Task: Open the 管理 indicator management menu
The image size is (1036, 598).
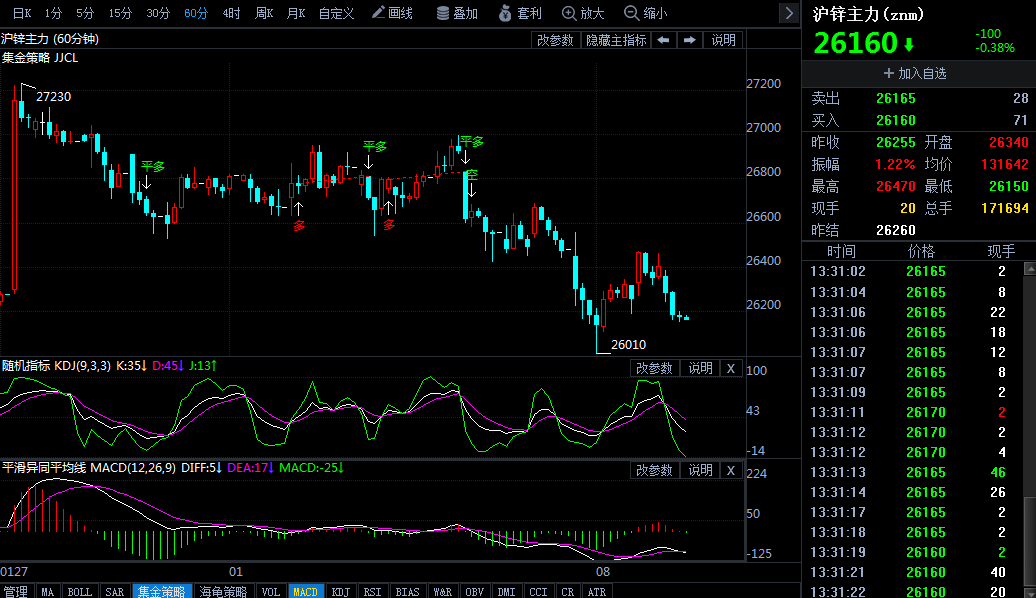Action: coord(16,591)
